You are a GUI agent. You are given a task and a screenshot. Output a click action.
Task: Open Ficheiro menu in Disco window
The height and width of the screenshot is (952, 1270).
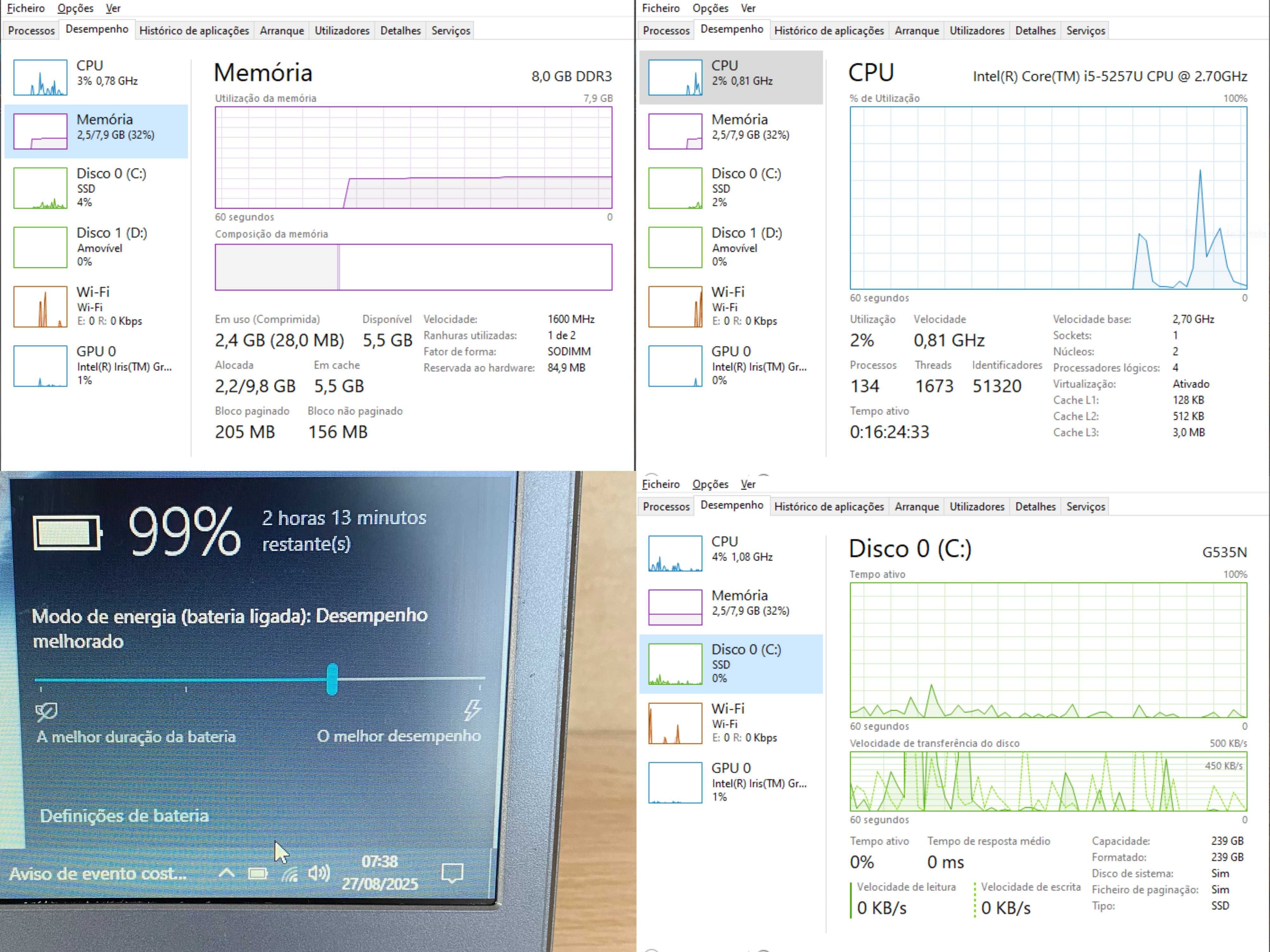pyautogui.click(x=661, y=484)
